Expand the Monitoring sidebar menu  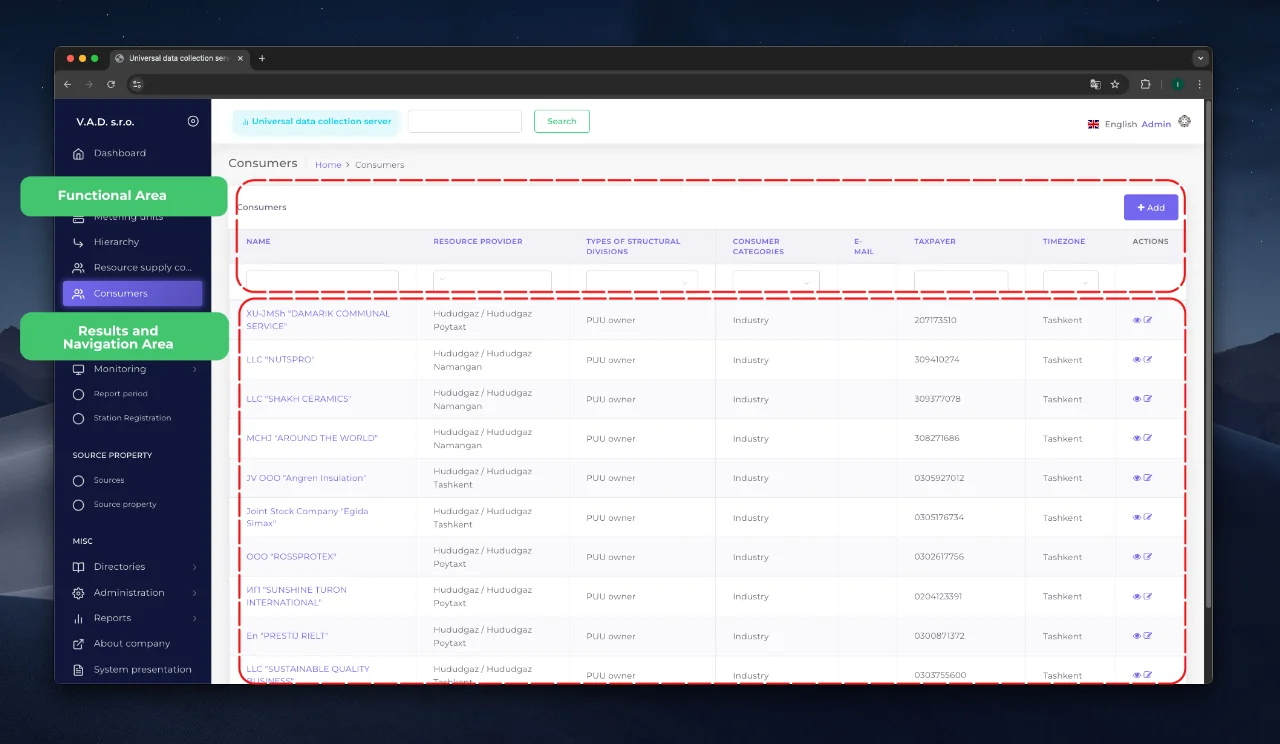[x=134, y=369]
